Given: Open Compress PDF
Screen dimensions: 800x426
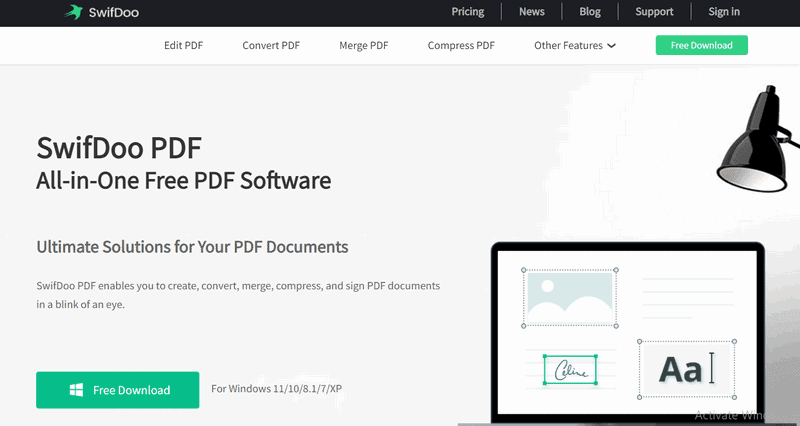Looking at the screenshot, I should 461,45.
